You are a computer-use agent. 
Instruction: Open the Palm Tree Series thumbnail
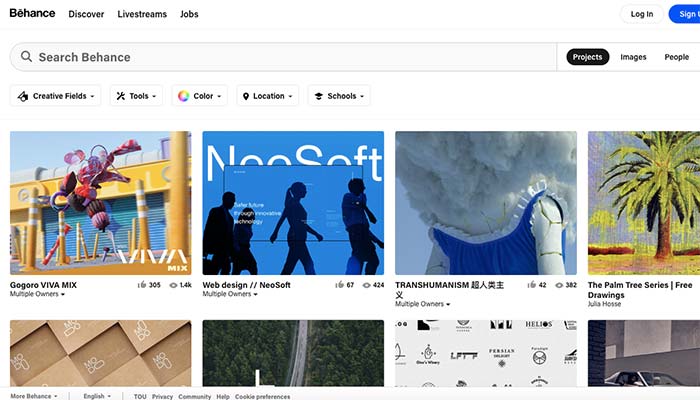[x=644, y=203]
